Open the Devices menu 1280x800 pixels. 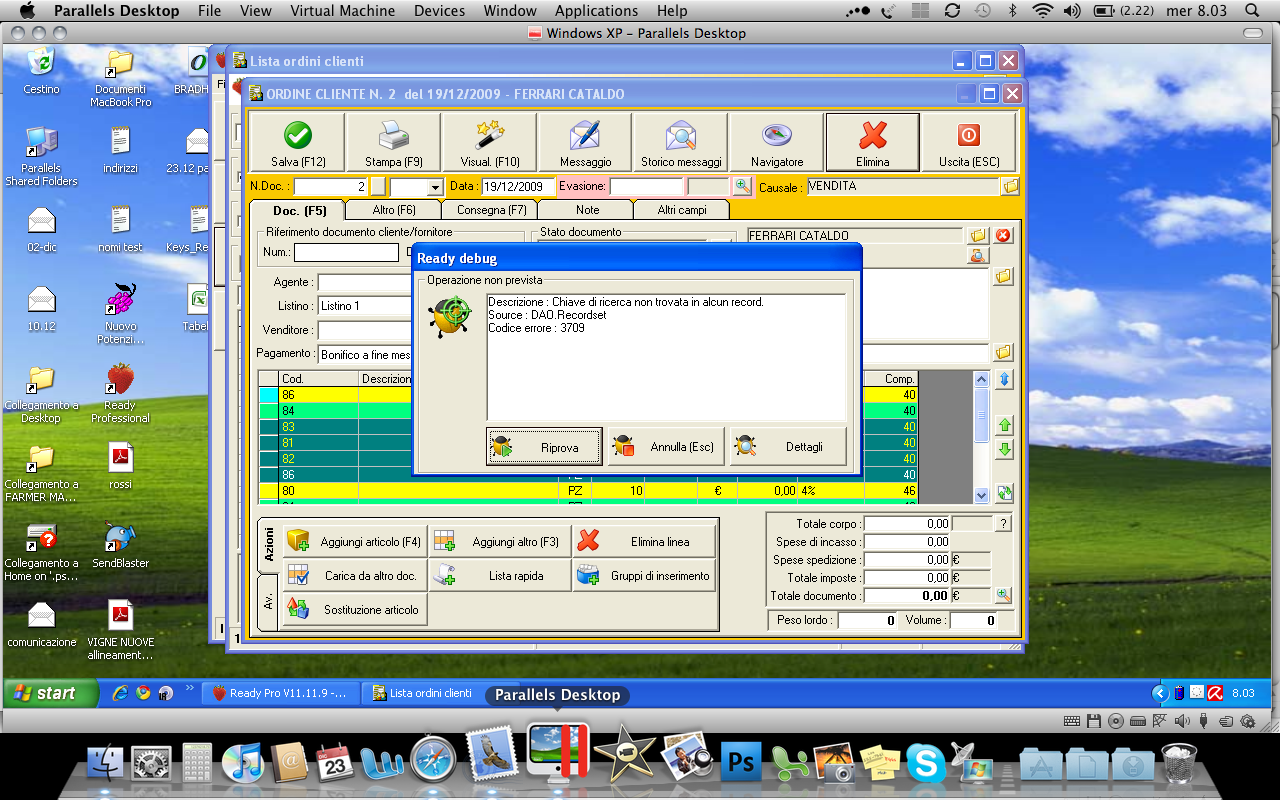coord(439,11)
